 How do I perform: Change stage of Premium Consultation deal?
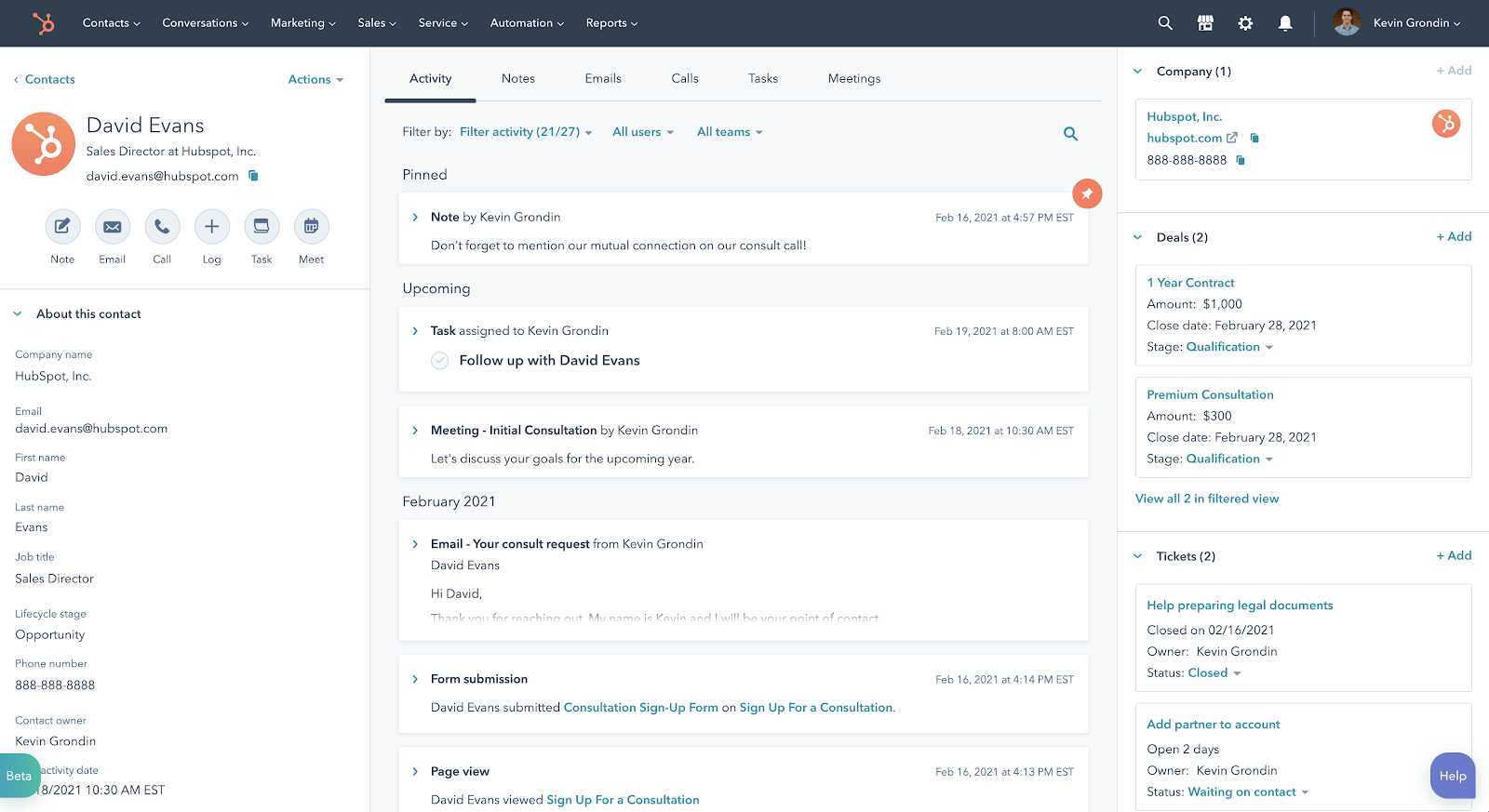(1229, 459)
